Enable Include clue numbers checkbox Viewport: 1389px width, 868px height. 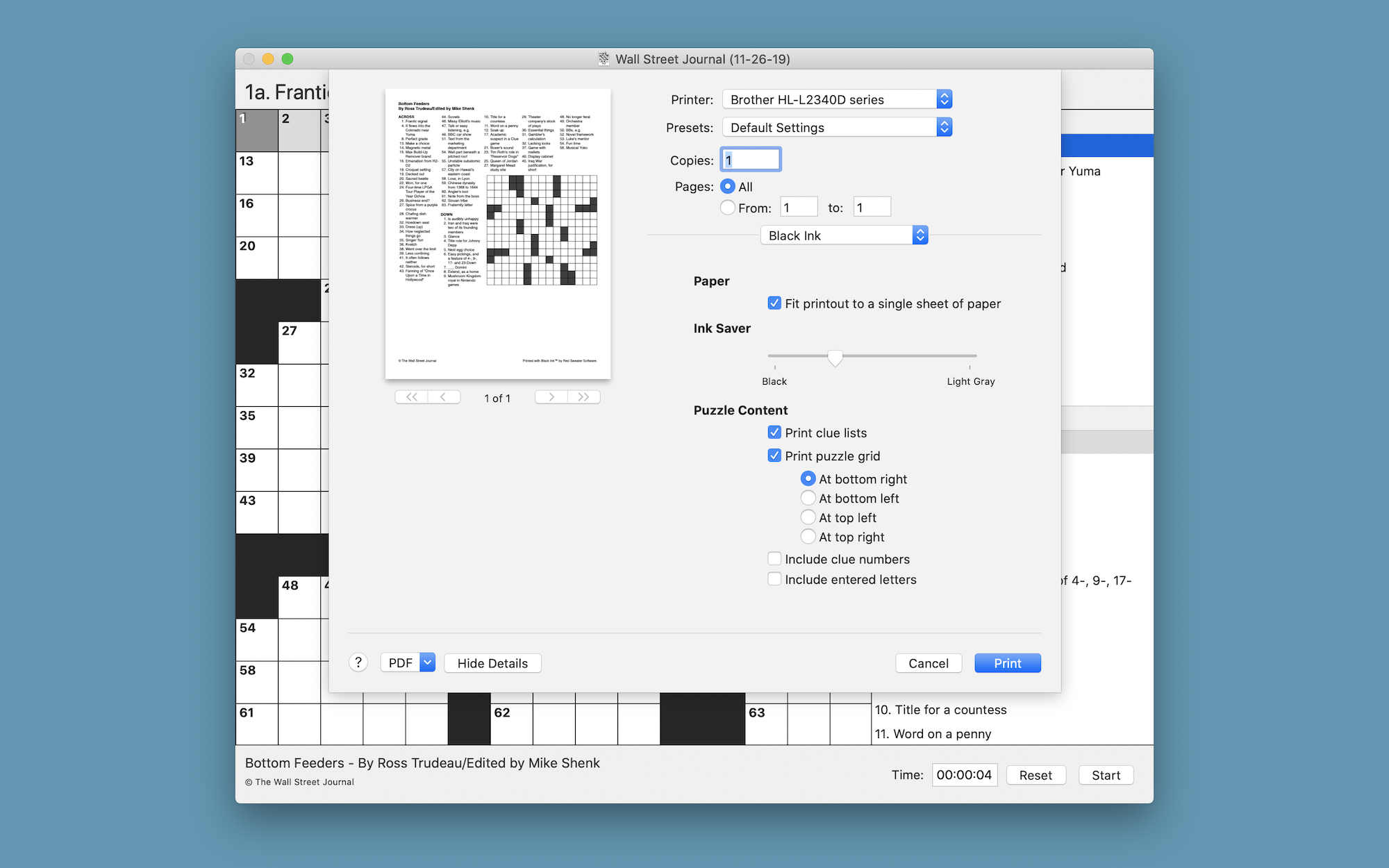point(776,558)
